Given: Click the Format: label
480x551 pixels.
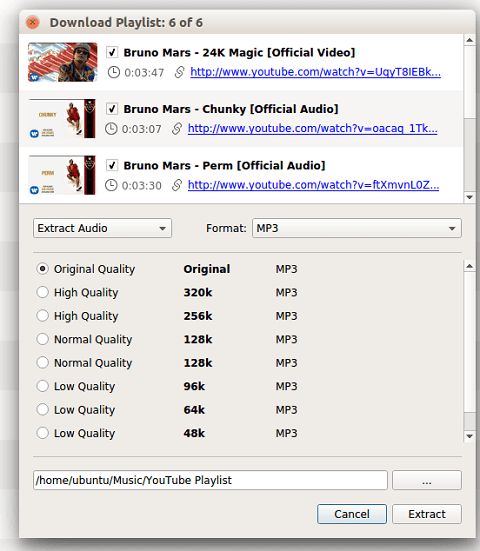Looking at the screenshot, I should click(x=226, y=228).
